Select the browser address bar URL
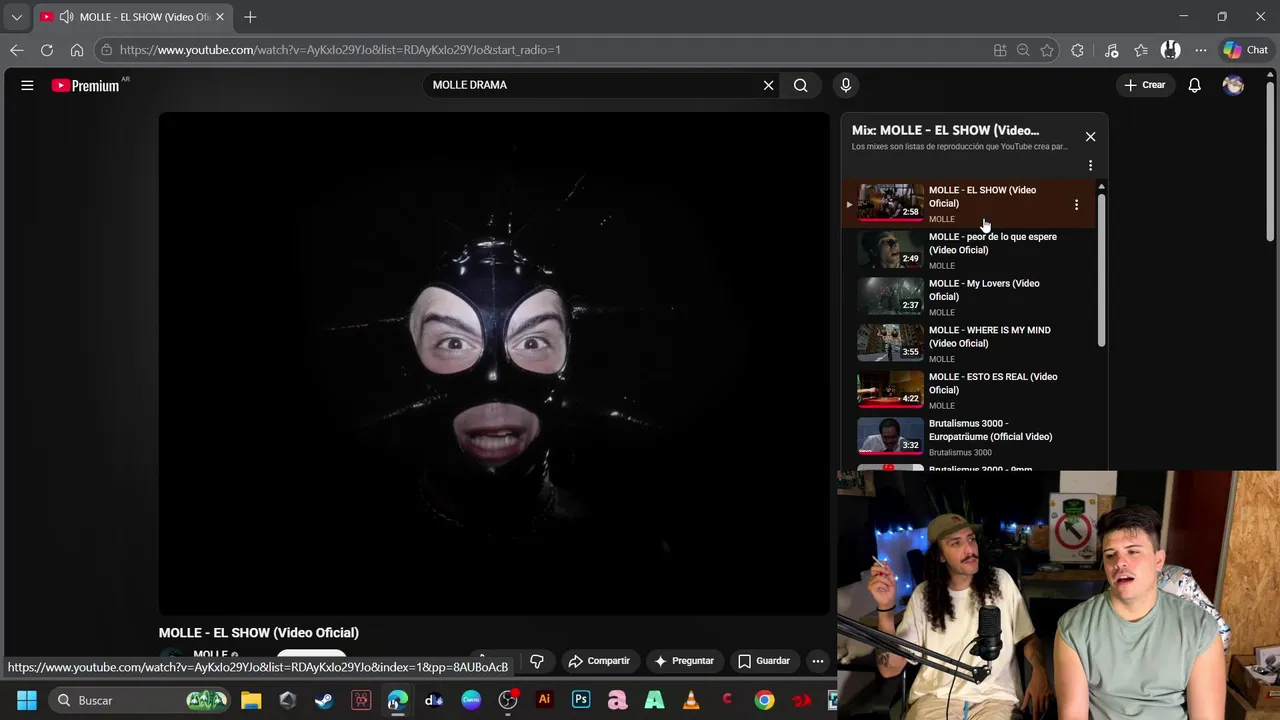Viewport: 1280px width, 720px height. click(x=340, y=50)
